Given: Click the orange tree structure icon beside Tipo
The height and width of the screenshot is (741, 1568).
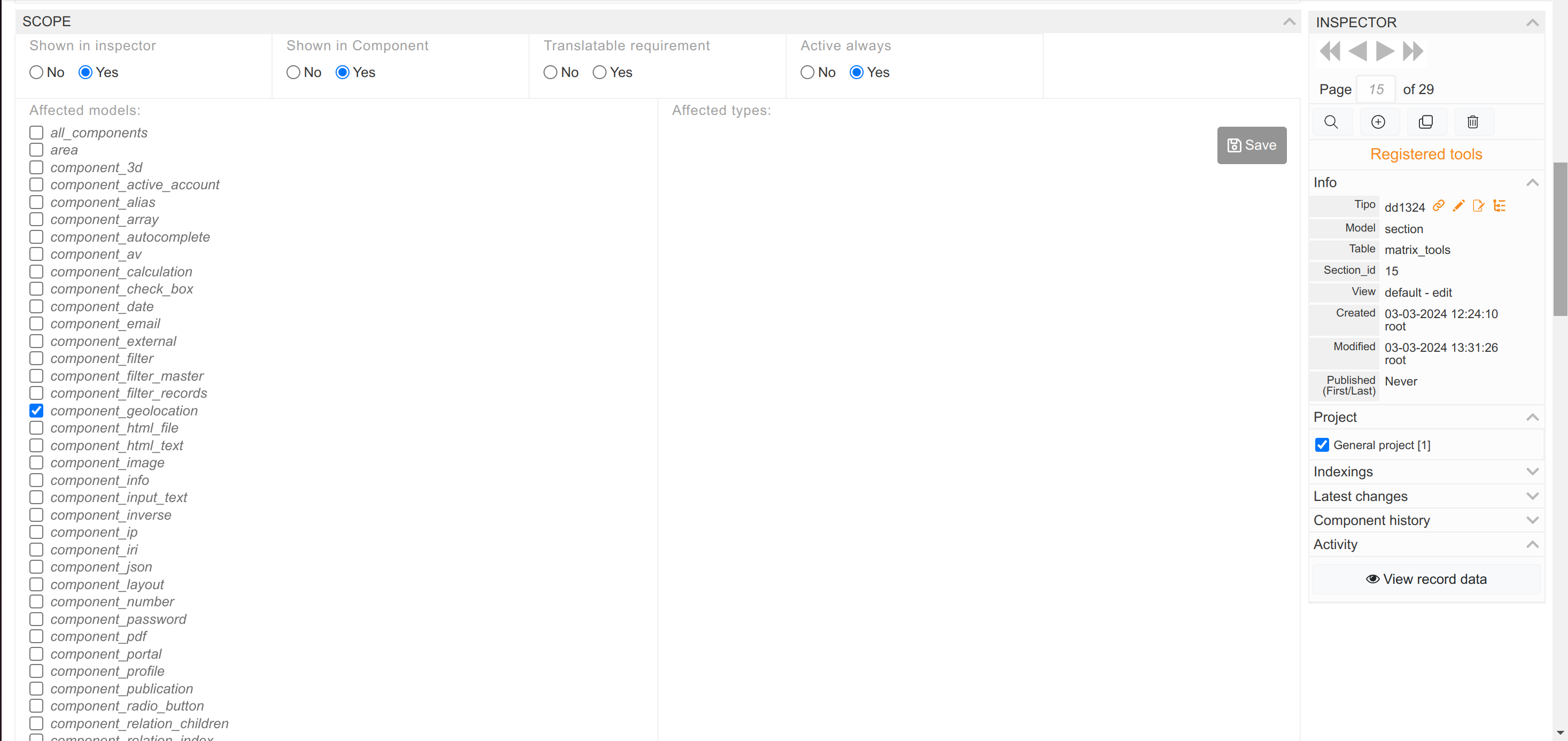Looking at the screenshot, I should click(1499, 206).
